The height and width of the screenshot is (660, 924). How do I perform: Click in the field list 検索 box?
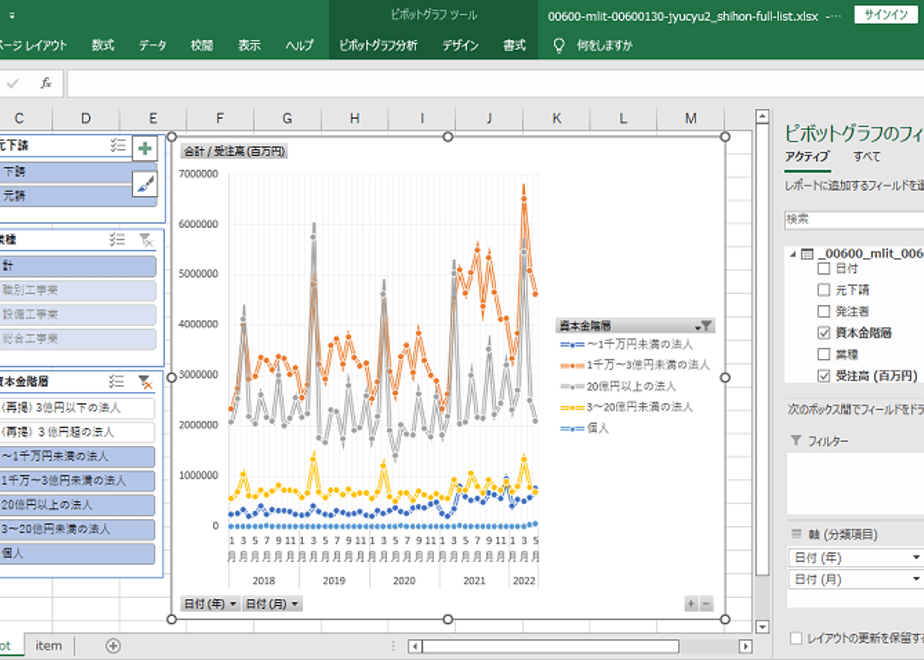[854, 219]
